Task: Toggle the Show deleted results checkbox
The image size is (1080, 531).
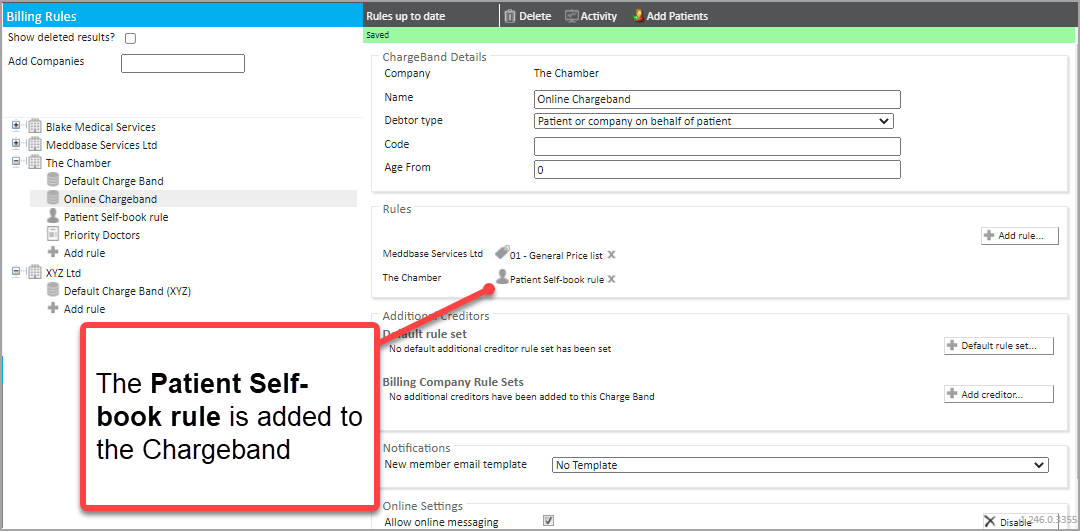Action: click(130, 38)
